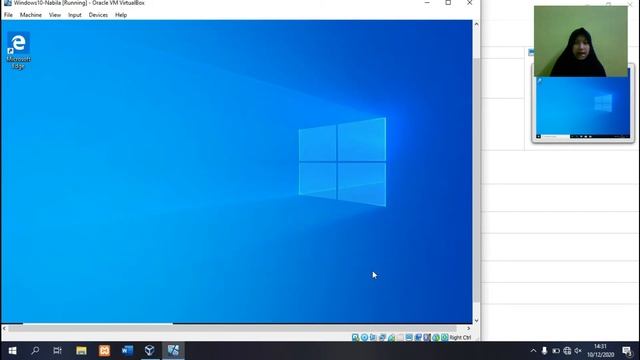Click the USB devices status icon
Image resolution: width=640 pixels, height=360 pixels.
tap(391, 338)
